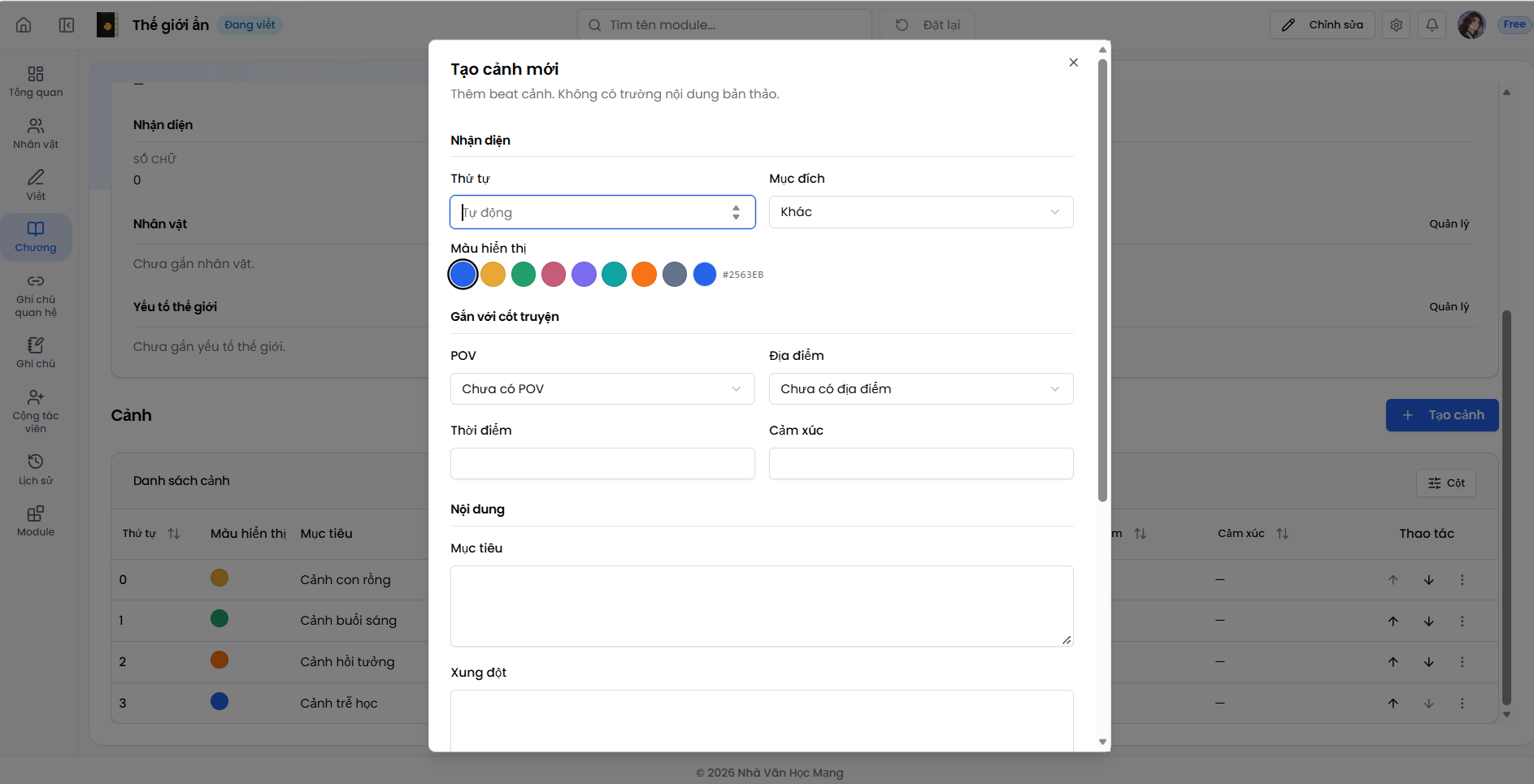
Task: Focus the Thời điểm input field
Action: [x=602, y=464]
